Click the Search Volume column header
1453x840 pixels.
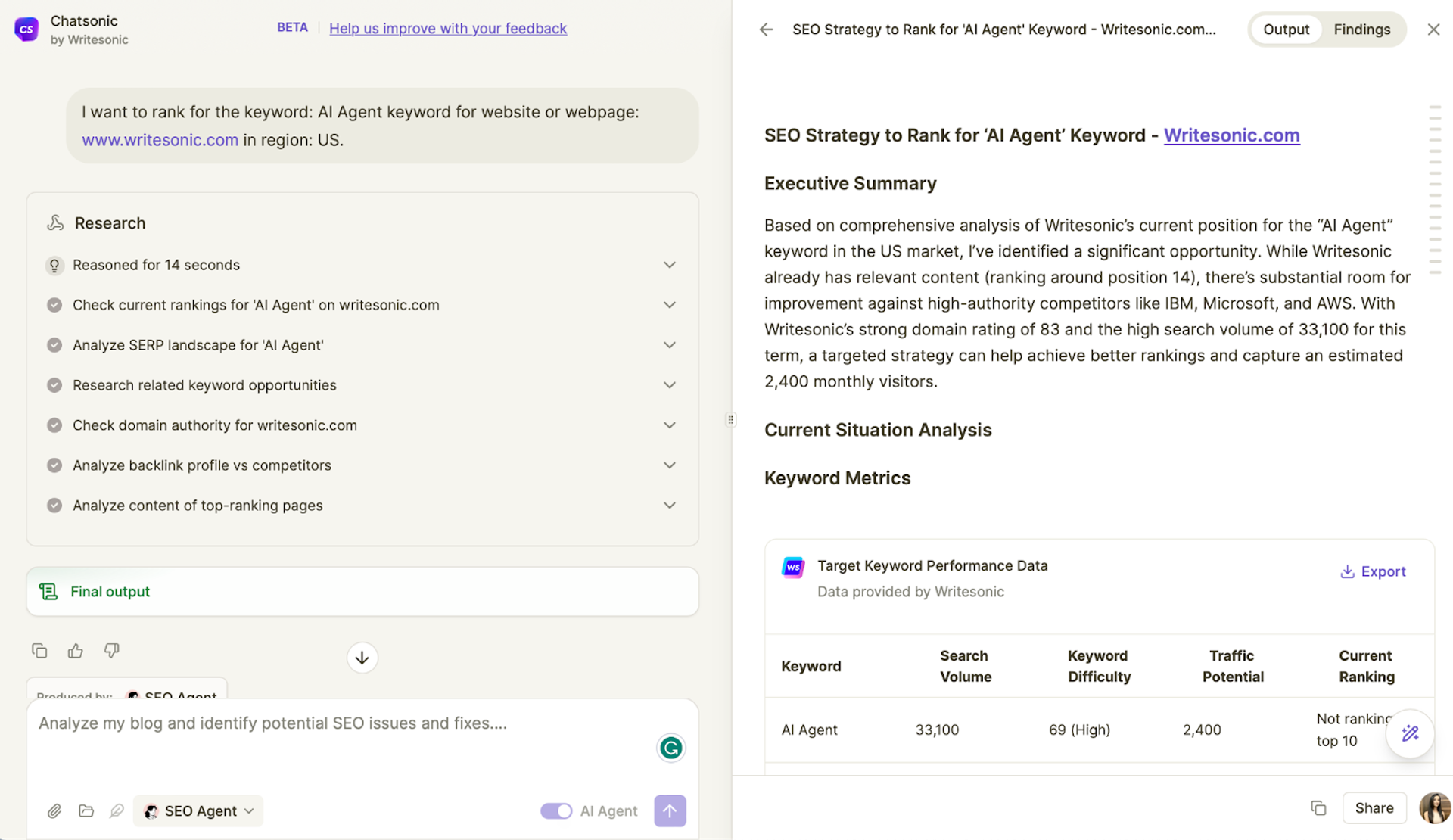pos(965,667)
